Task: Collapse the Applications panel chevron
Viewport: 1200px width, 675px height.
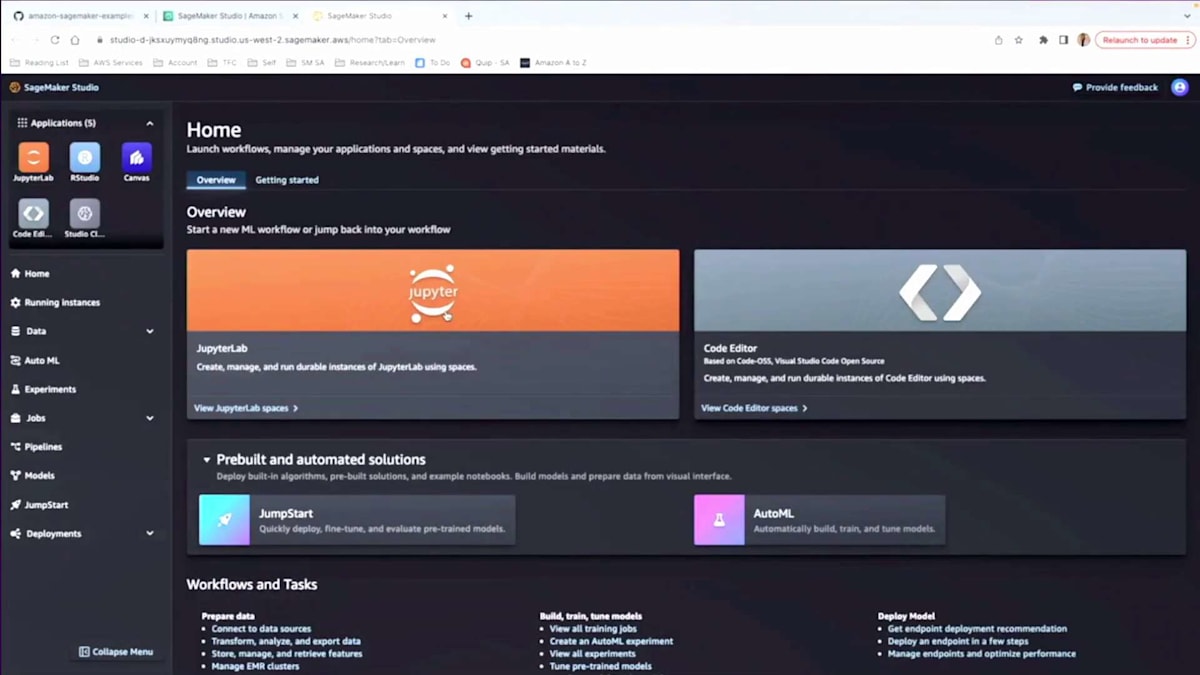Action: [x=150, y=123]
